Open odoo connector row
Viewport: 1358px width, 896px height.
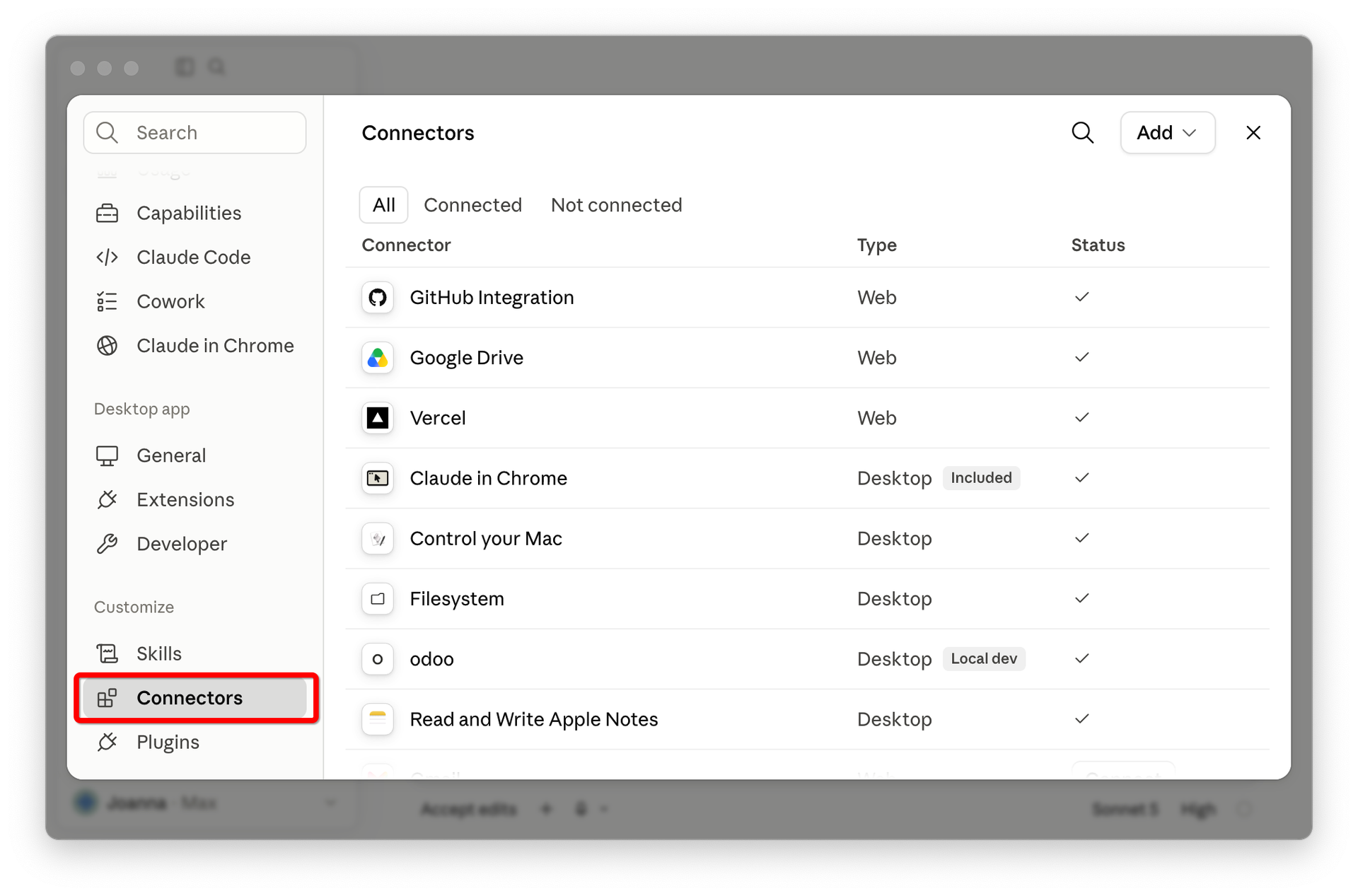click(x=806, y=659)
